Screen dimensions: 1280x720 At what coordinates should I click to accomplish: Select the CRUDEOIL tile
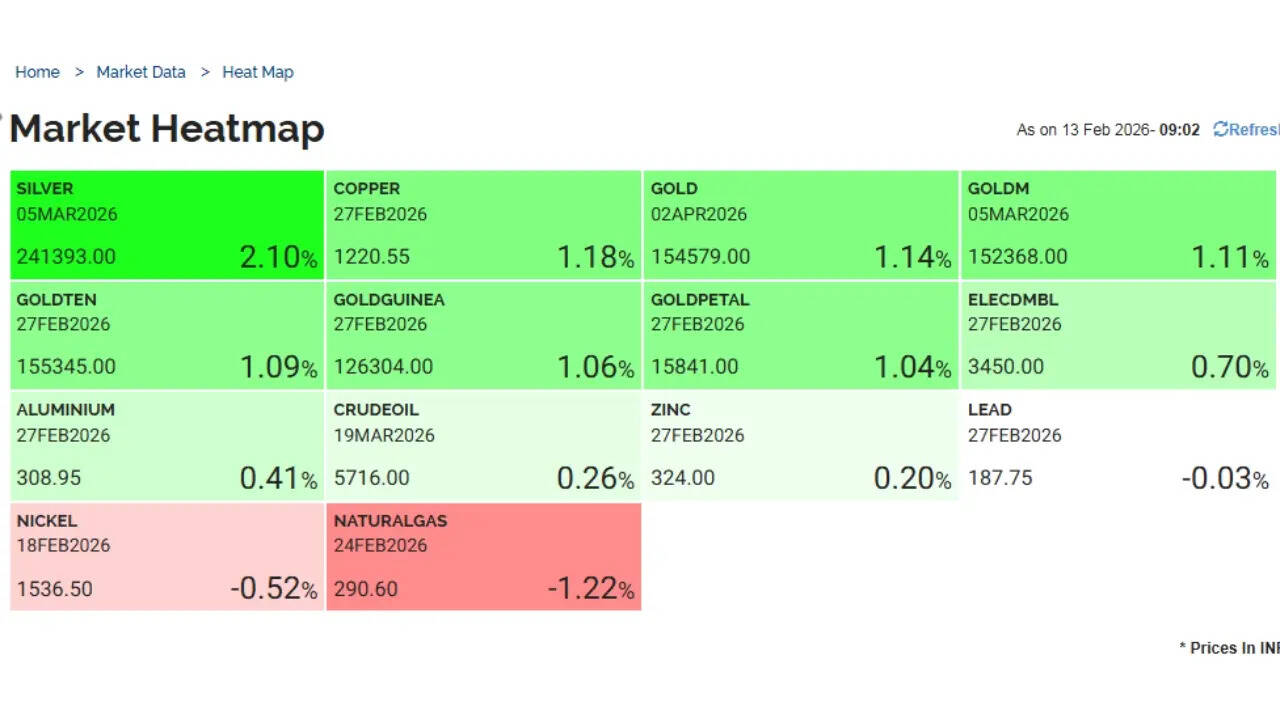point(484,446)
